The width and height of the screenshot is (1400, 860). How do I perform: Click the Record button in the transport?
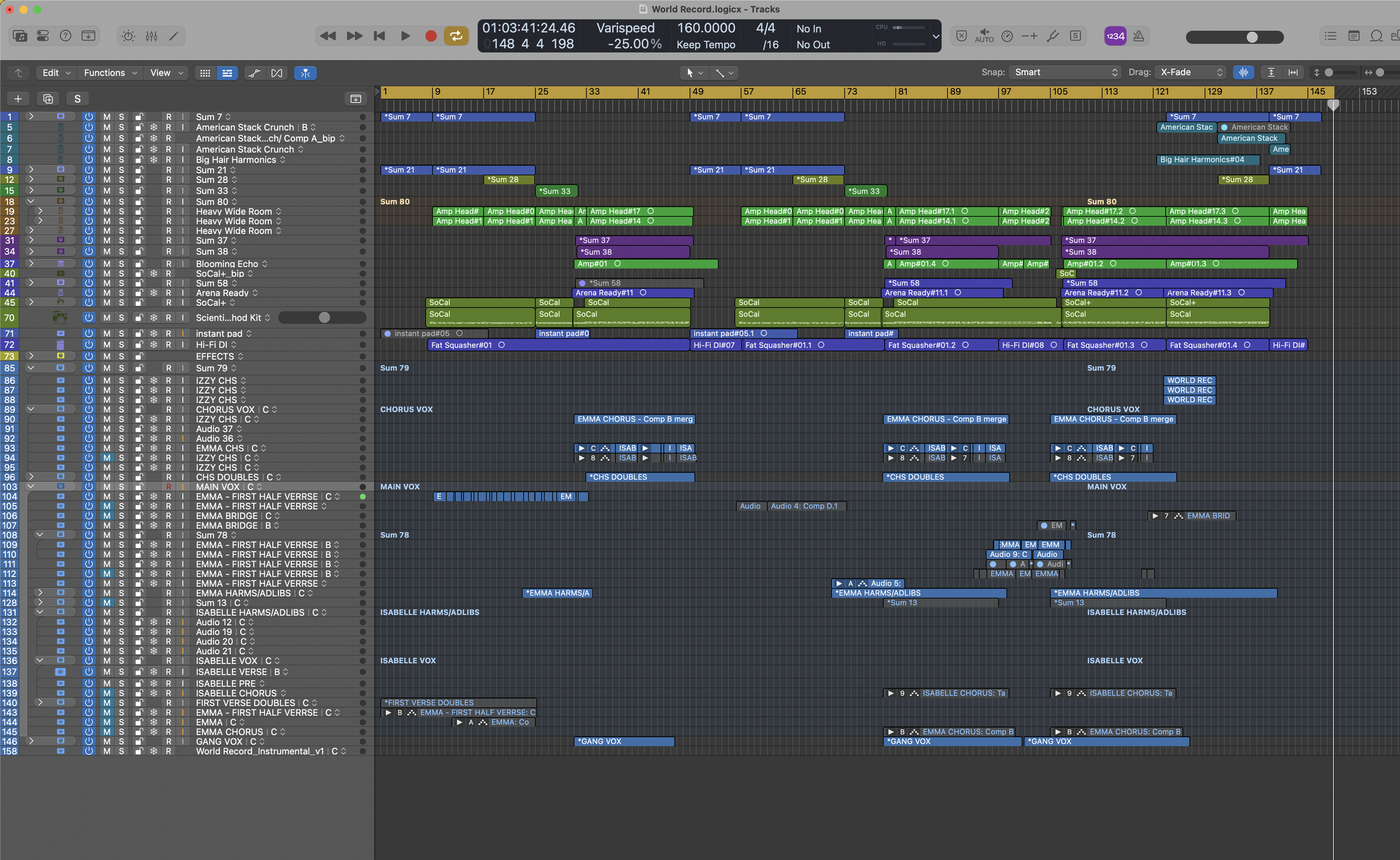point(431,35)
